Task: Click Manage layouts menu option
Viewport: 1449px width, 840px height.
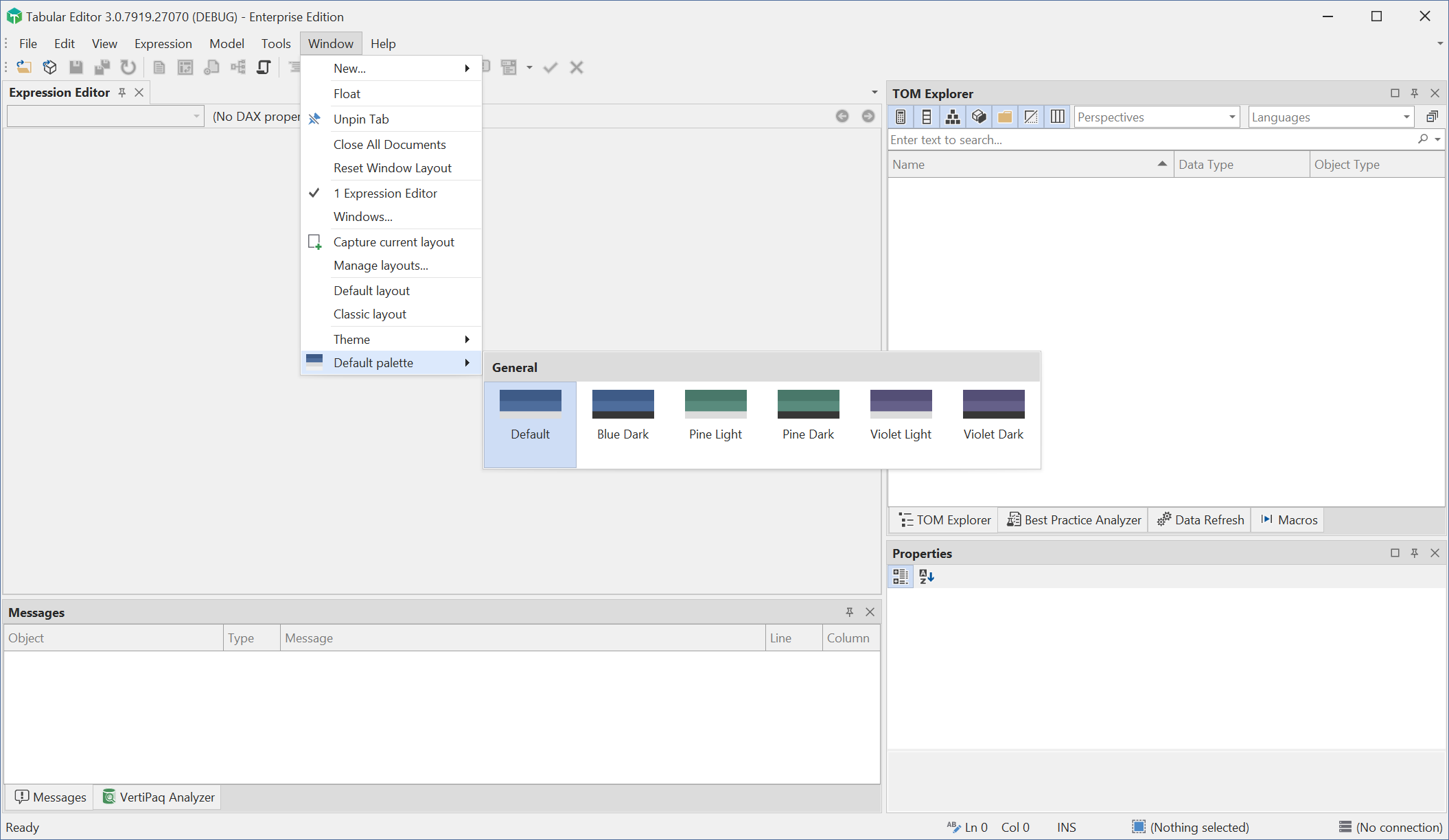Action: tap(380, 265)
